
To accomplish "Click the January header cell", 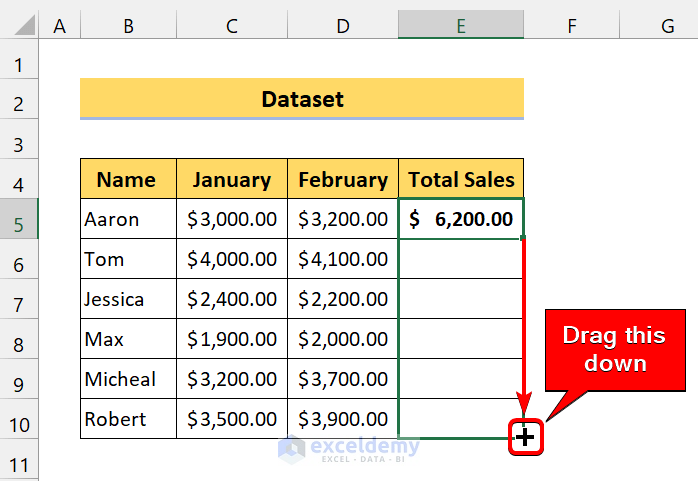I will click(x=231, y=180).
